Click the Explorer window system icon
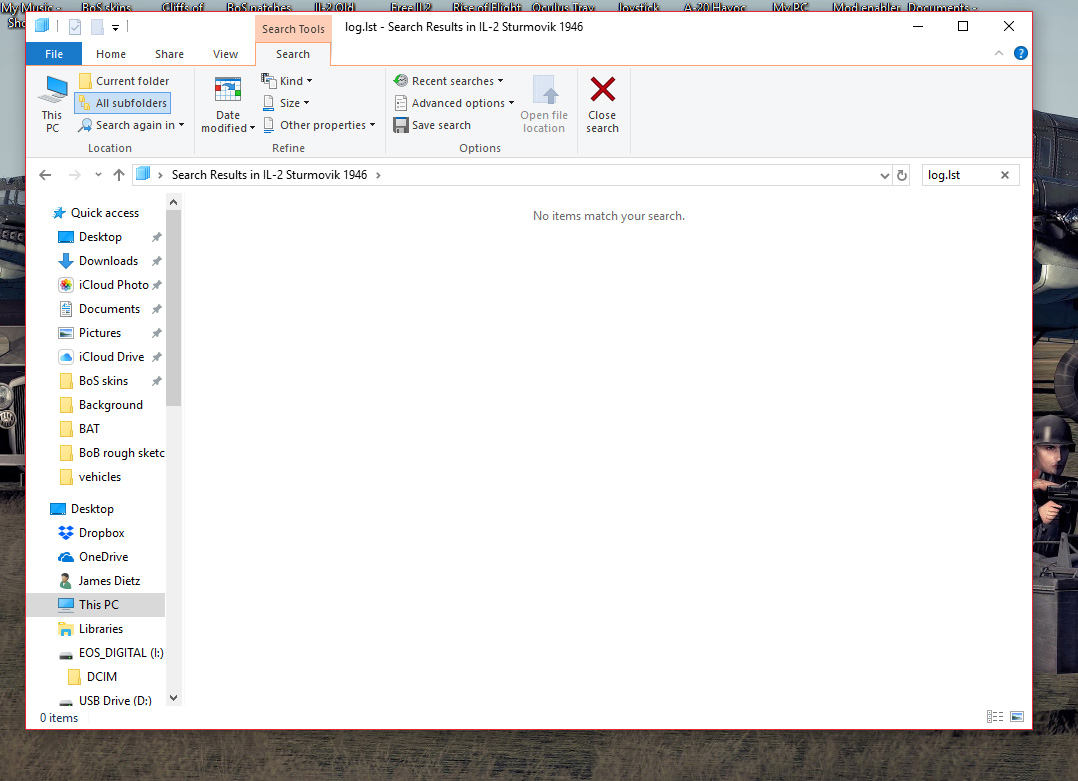Screen dimensions: 1078x781 [x=42, y=26]
